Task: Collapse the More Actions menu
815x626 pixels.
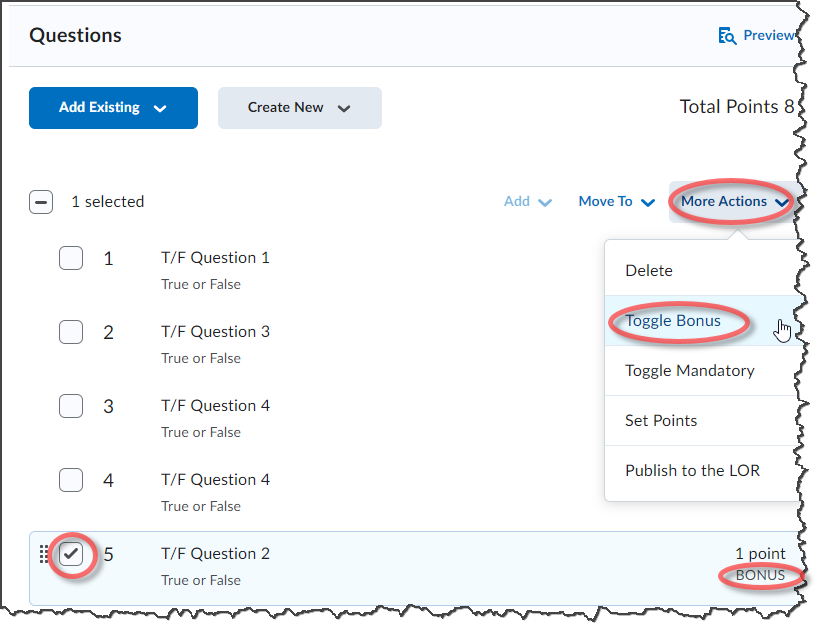Action: coord(734,202)
